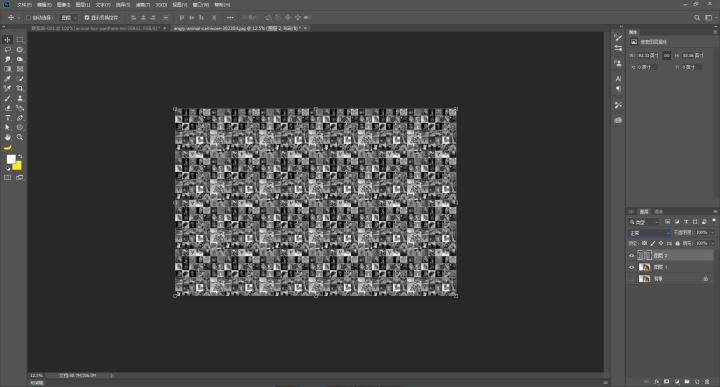Toggle lock all padlock in Layers lock row
This screenshot has width=720, height=387.
[677, 243]
